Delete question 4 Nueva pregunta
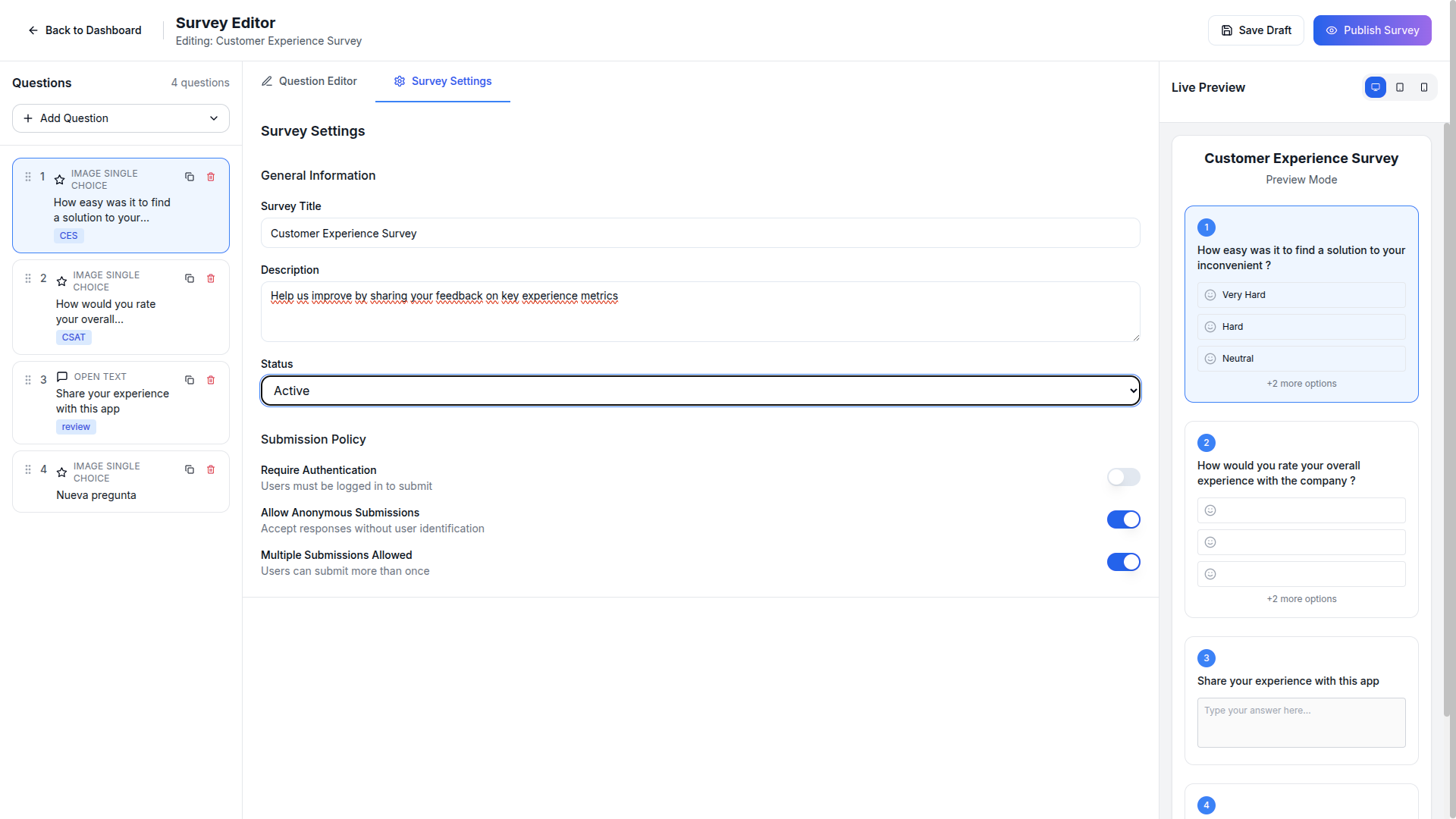The image size is (1456, 819). point(211,469)
